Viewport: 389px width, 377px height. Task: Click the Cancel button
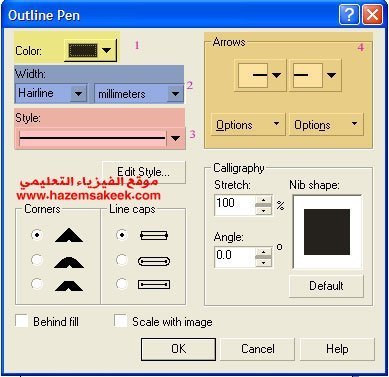258,349
